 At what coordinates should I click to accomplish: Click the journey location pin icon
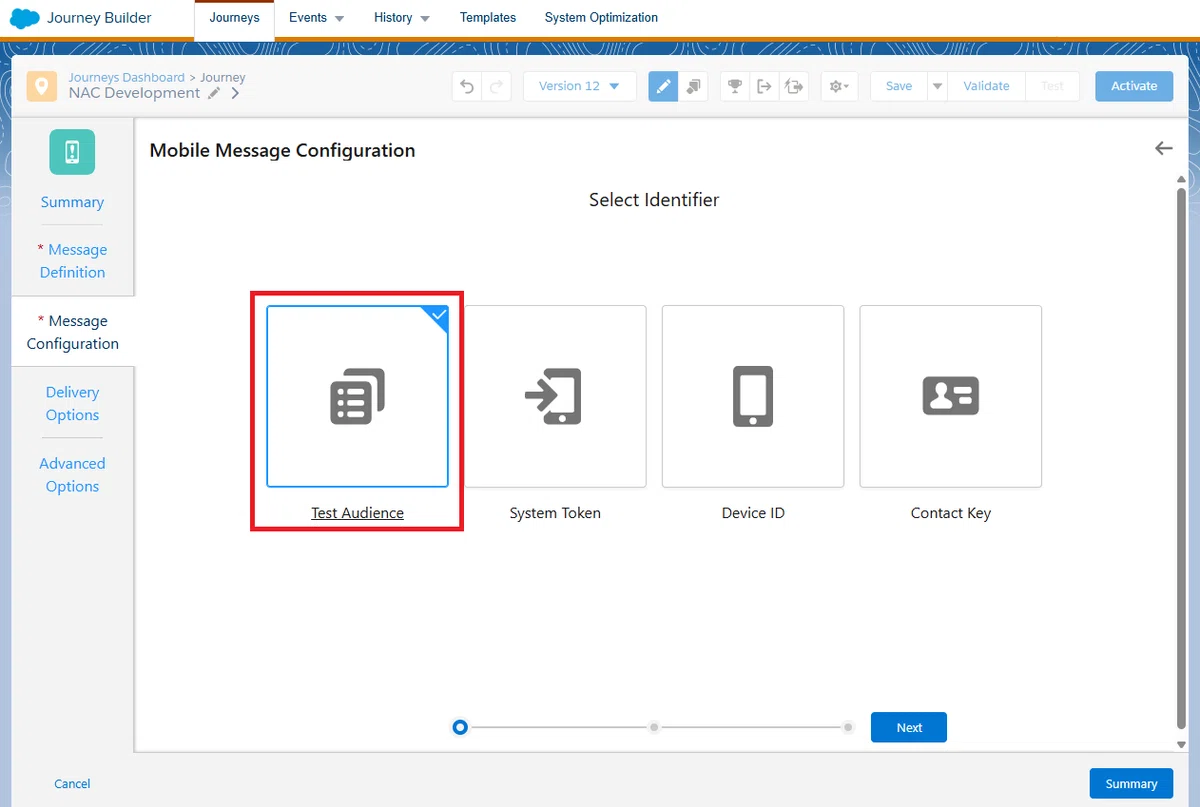(41, 86)
